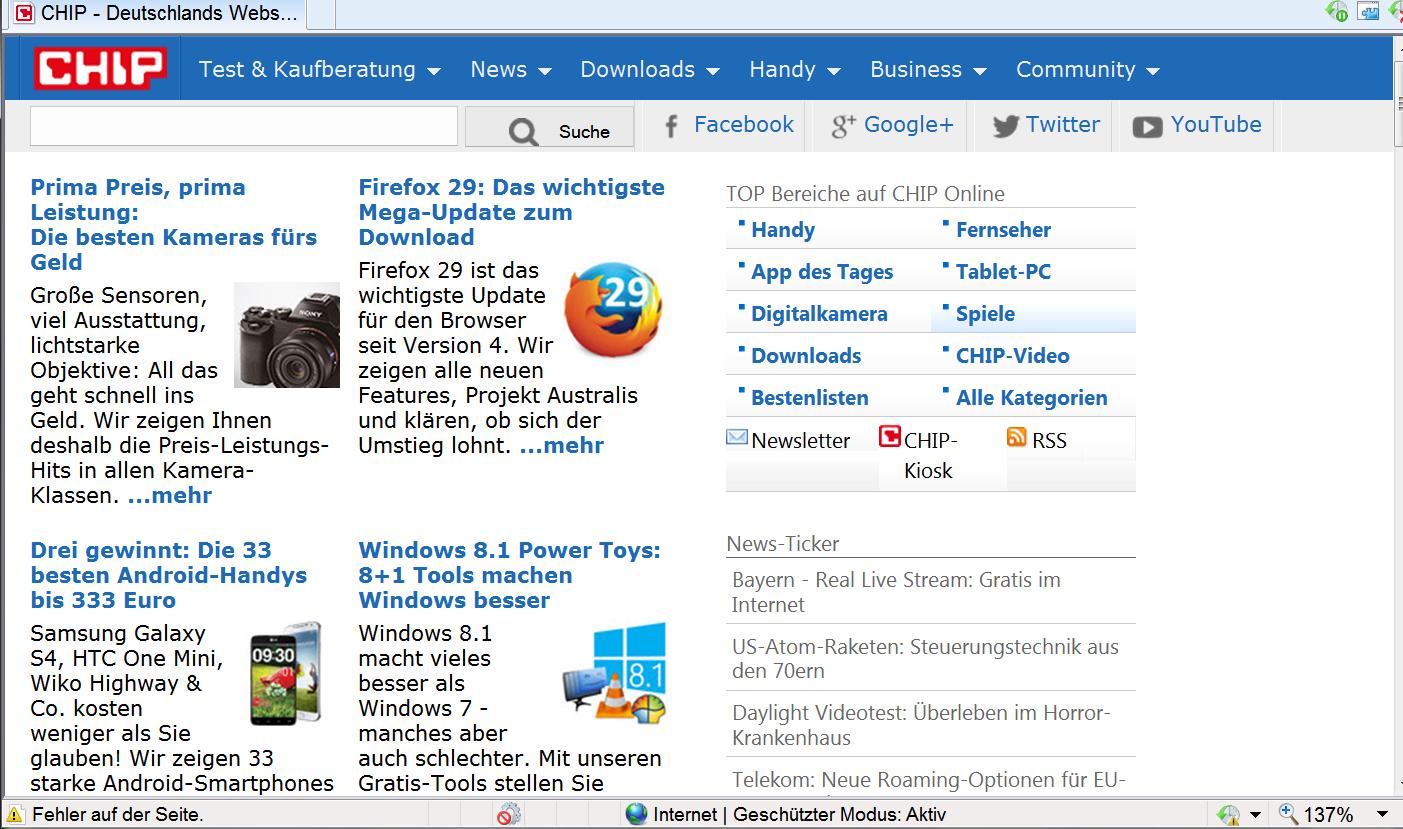Click inside the search text field
1403x829 pixels.
[243, 127]
